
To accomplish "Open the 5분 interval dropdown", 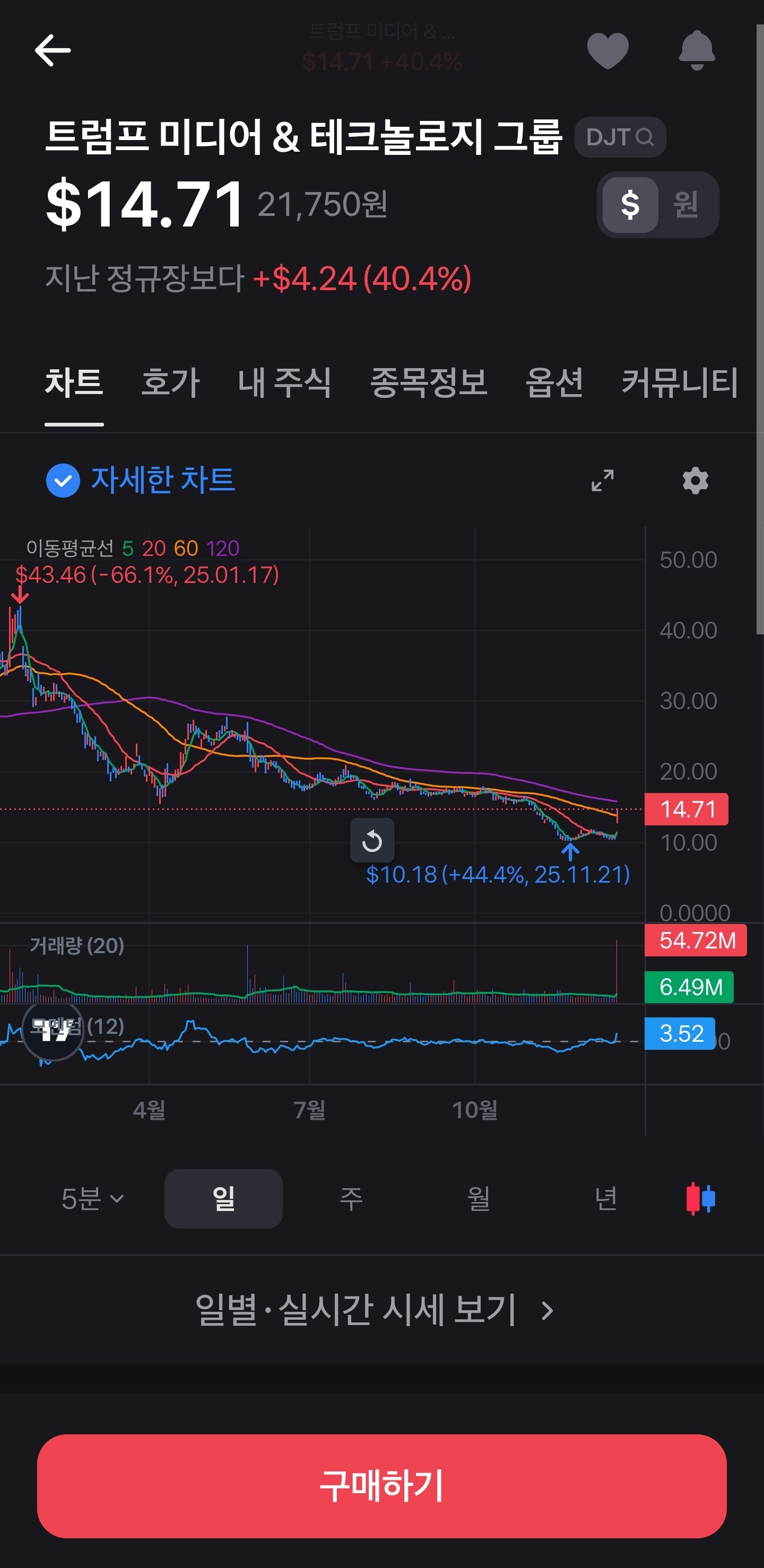I will pos(92,1198).
